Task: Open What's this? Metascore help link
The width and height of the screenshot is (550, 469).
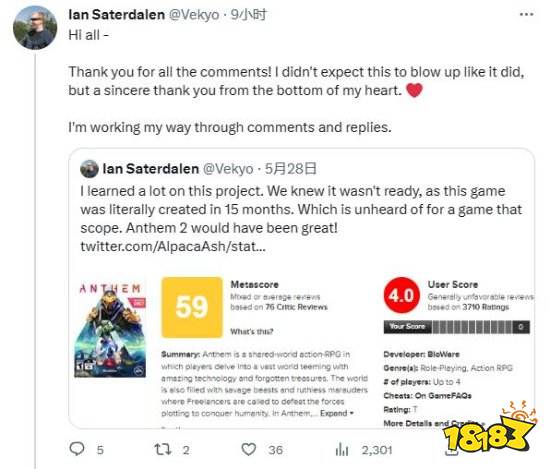Action: pos(251,331)
